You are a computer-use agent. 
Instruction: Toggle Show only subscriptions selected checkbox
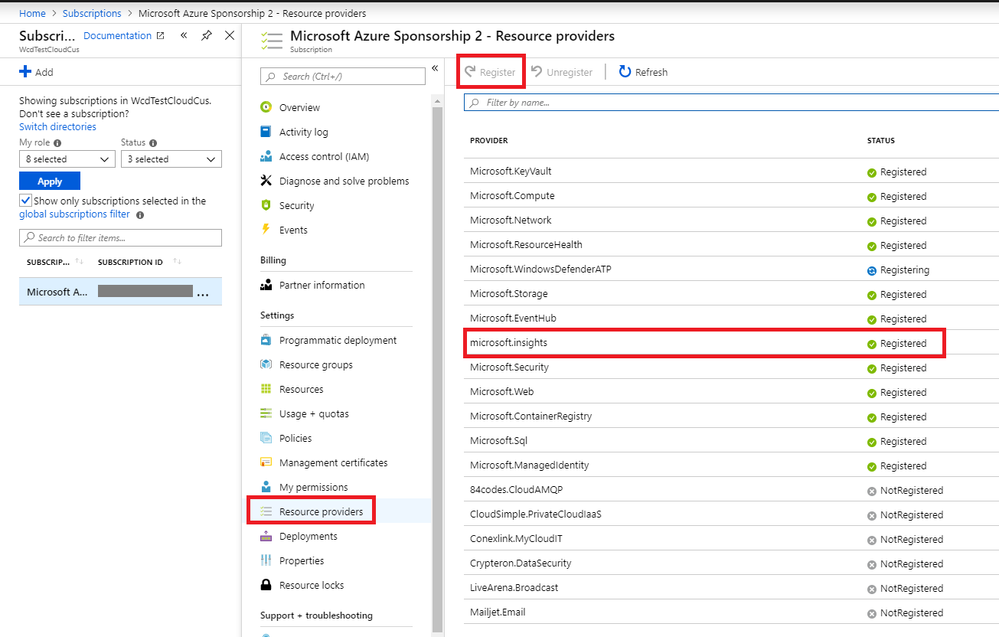(25, 201)
